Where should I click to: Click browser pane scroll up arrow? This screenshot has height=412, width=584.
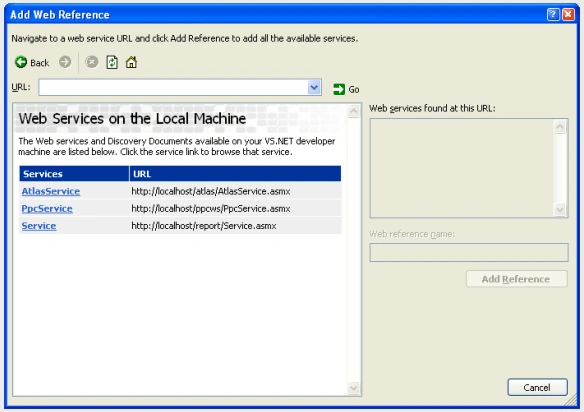click(x=353, y=111)
